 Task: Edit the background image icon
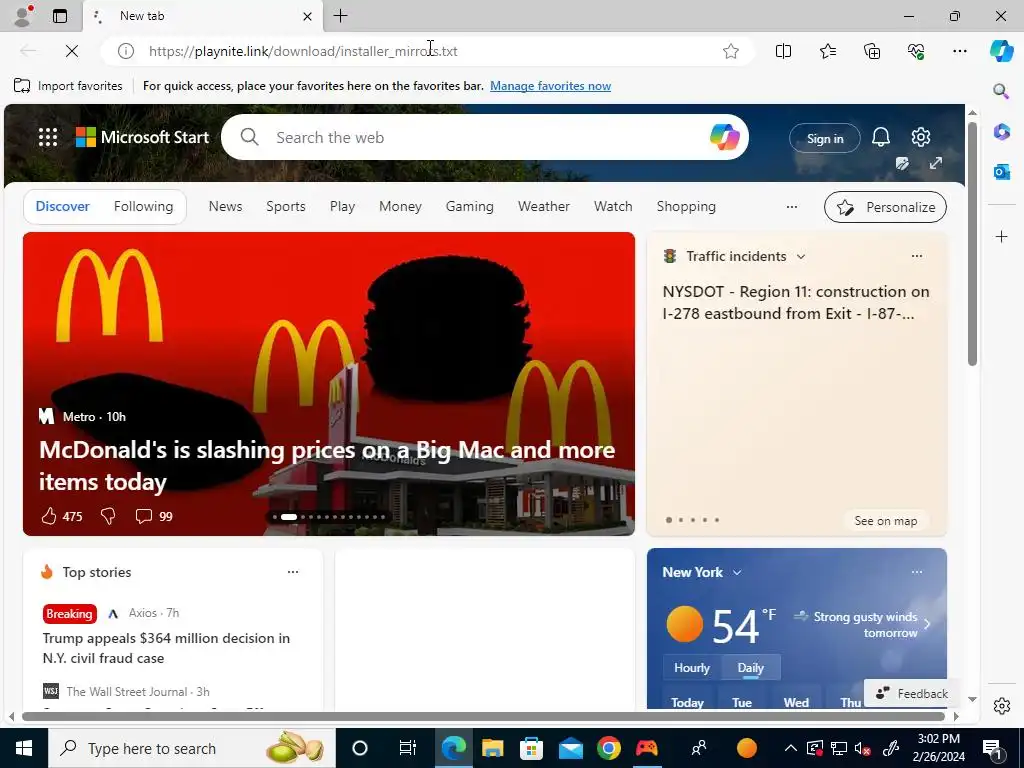point(903,163)
